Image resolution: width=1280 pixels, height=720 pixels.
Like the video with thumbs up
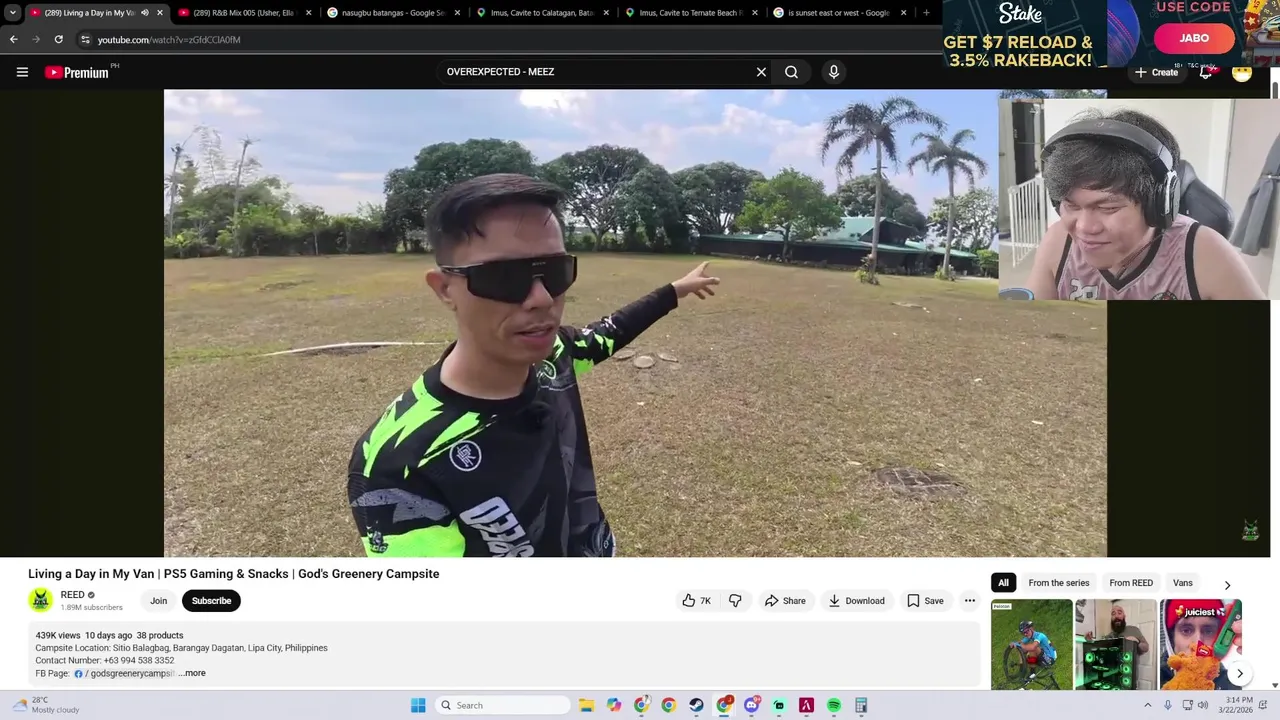(697, 601)
